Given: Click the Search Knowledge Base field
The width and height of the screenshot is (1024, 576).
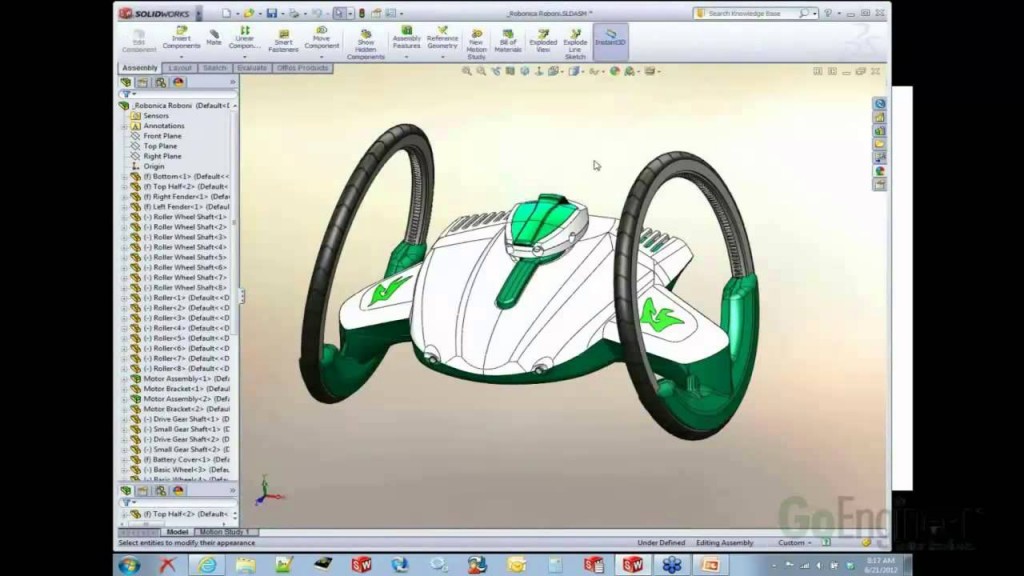Looking at the screenshot, I should 752,13.
